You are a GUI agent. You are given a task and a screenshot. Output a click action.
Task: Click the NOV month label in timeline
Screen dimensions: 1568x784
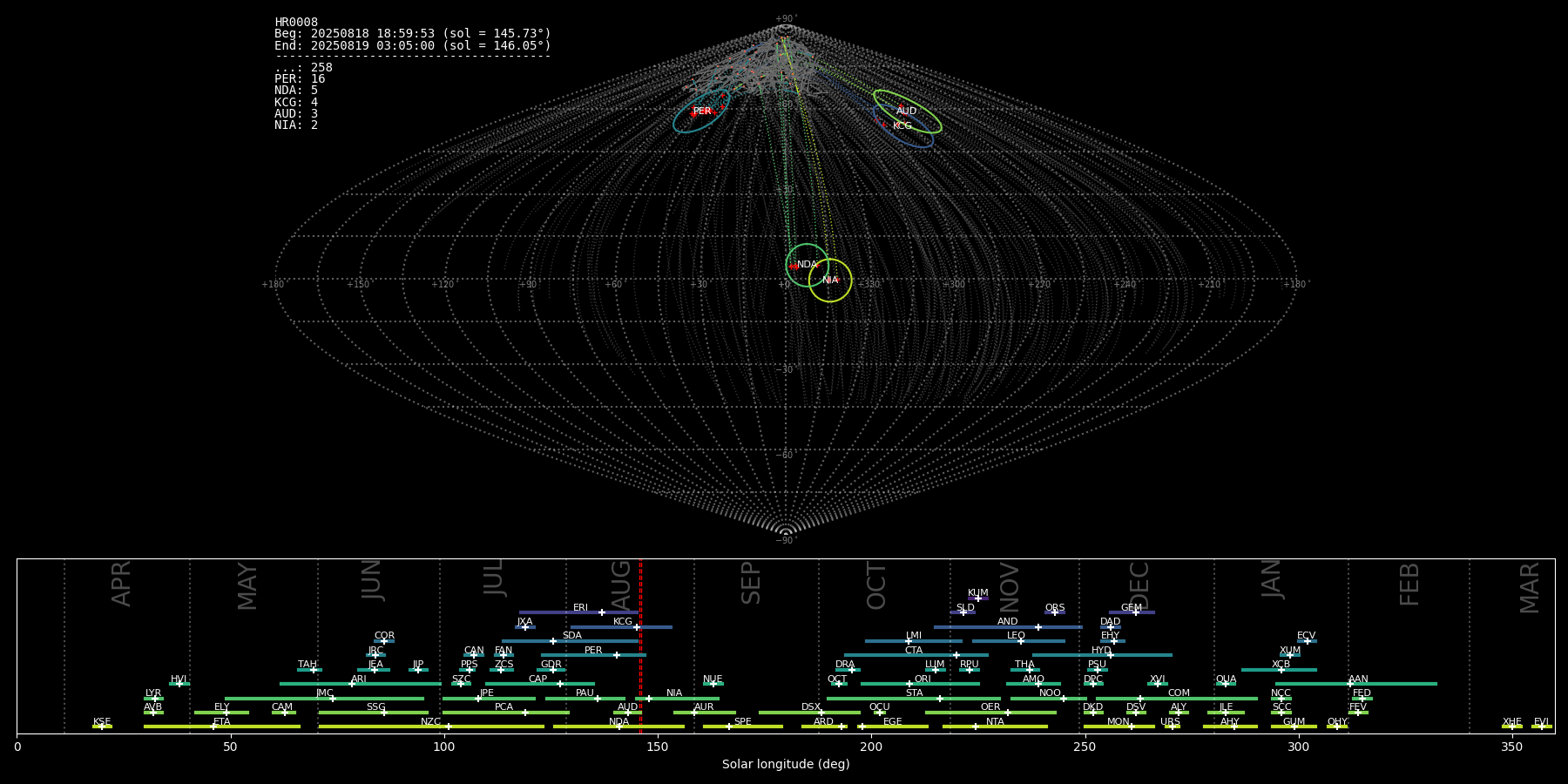click(1009, 587)
